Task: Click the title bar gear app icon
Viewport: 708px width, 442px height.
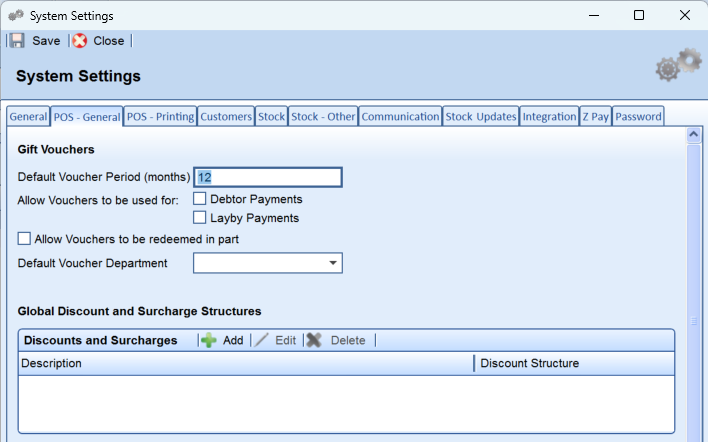Action: [x=16, y=15]
